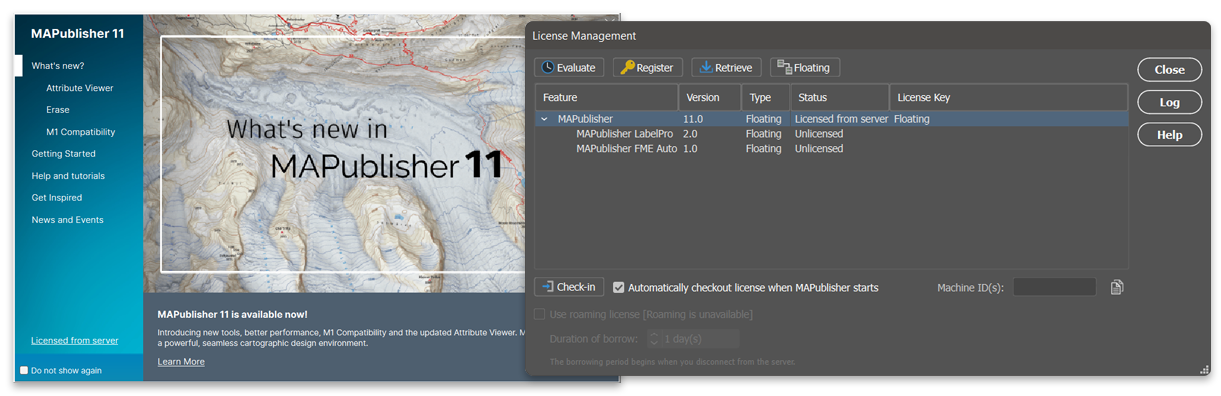This screenshot has width=1221, height=396.
Task: Click FME Auto's Unlicensed status cell
Action: click(x=819, y=149)
